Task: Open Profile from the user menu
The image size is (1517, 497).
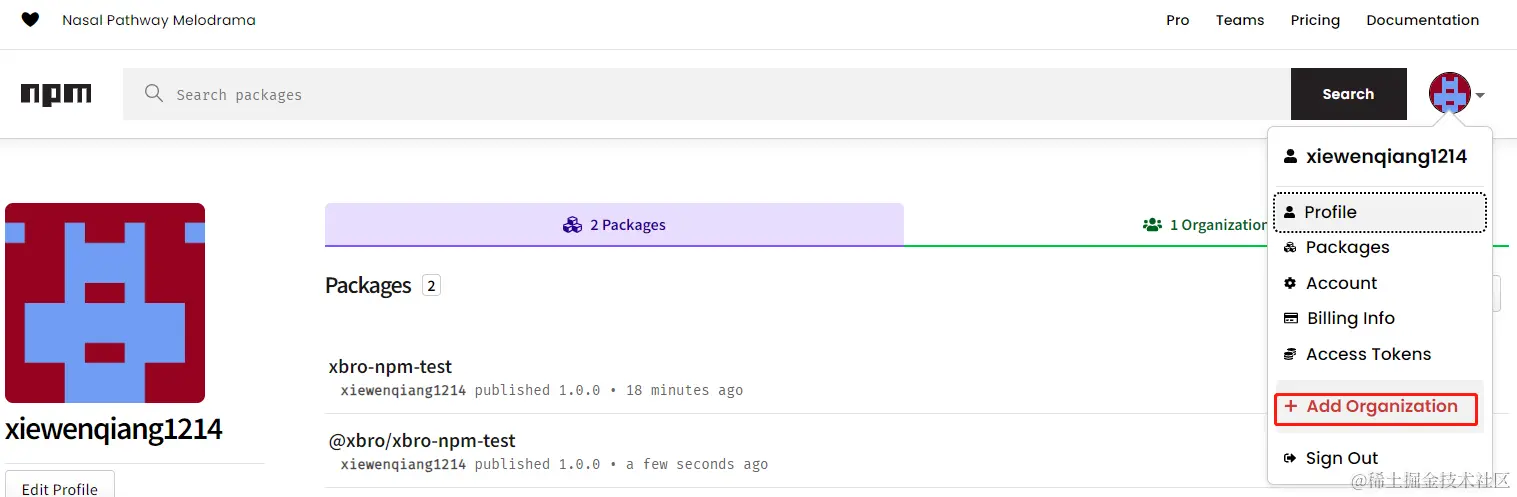Action: (1330, 212)
